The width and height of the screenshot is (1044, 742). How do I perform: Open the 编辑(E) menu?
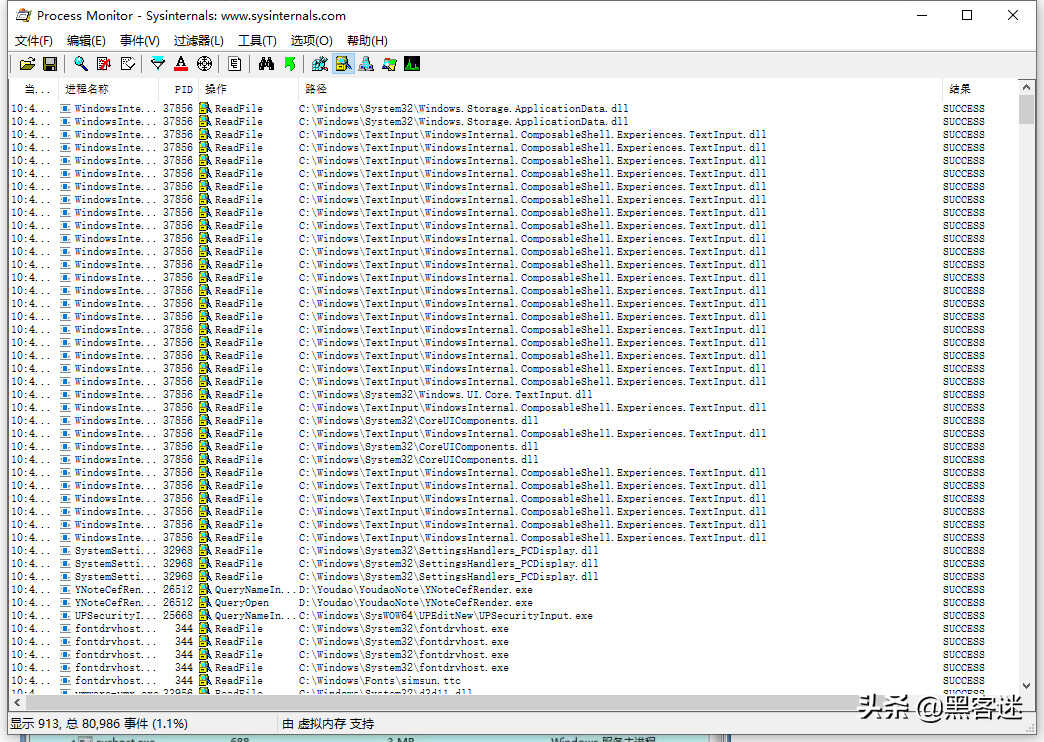87,41
